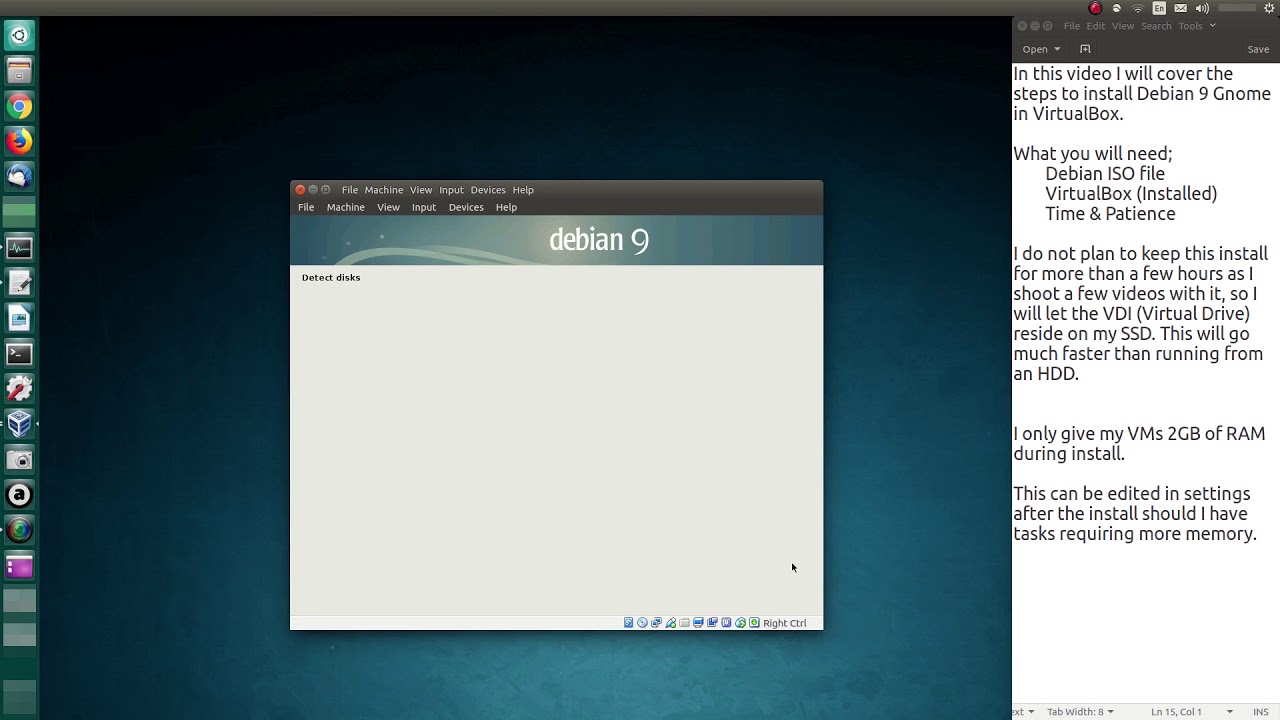Launch Firefox from the launcher
This screenshot has width=1280, height=720.
click(x=19, y=142)
